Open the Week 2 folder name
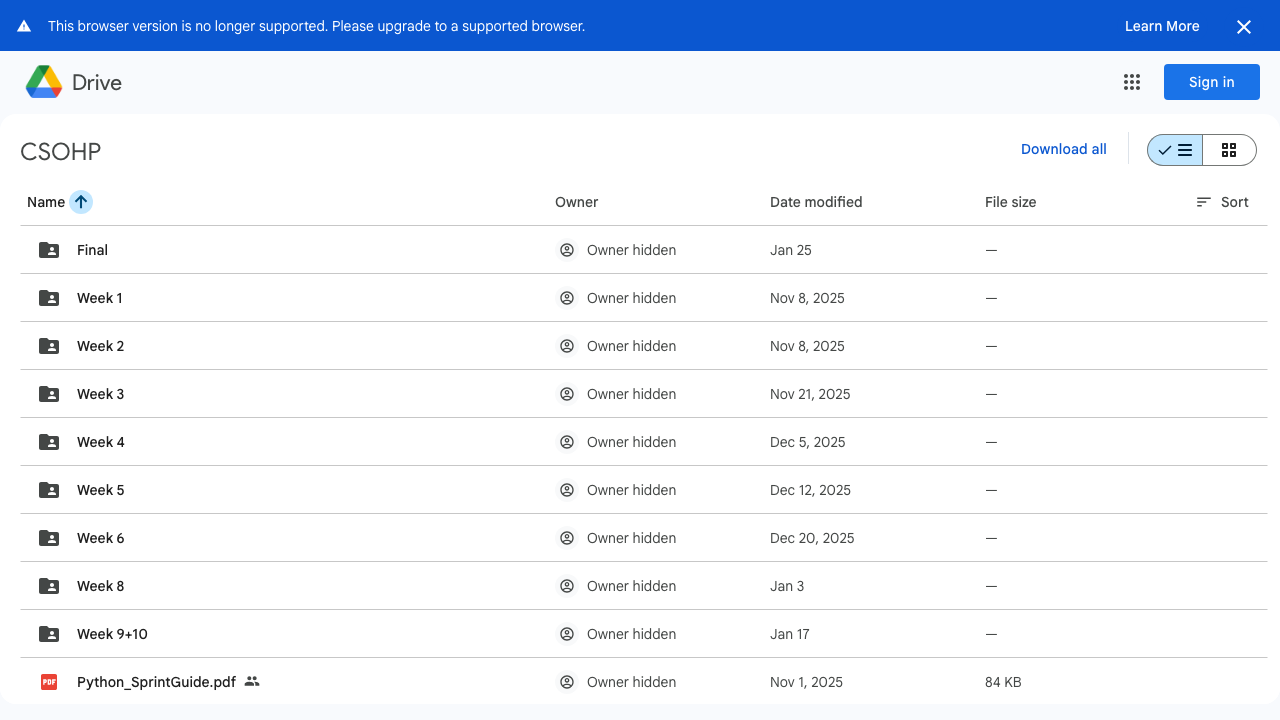Viewport: 1280px width, 720px height. (101, 346)
